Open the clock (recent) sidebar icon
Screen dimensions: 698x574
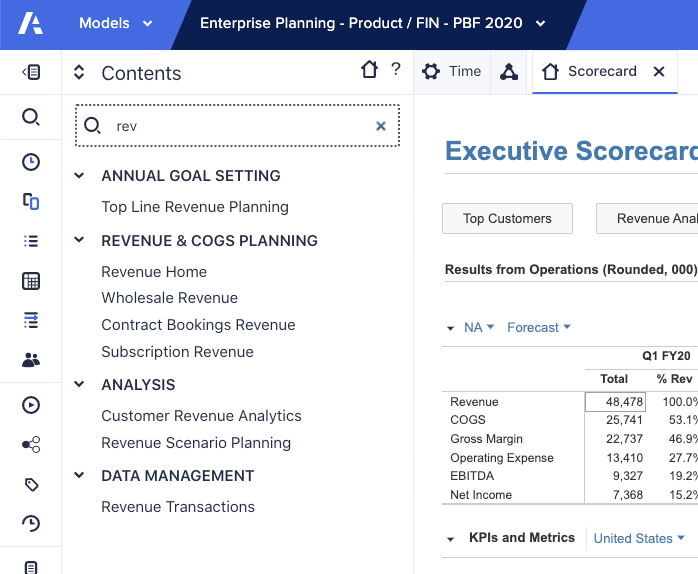31,162
